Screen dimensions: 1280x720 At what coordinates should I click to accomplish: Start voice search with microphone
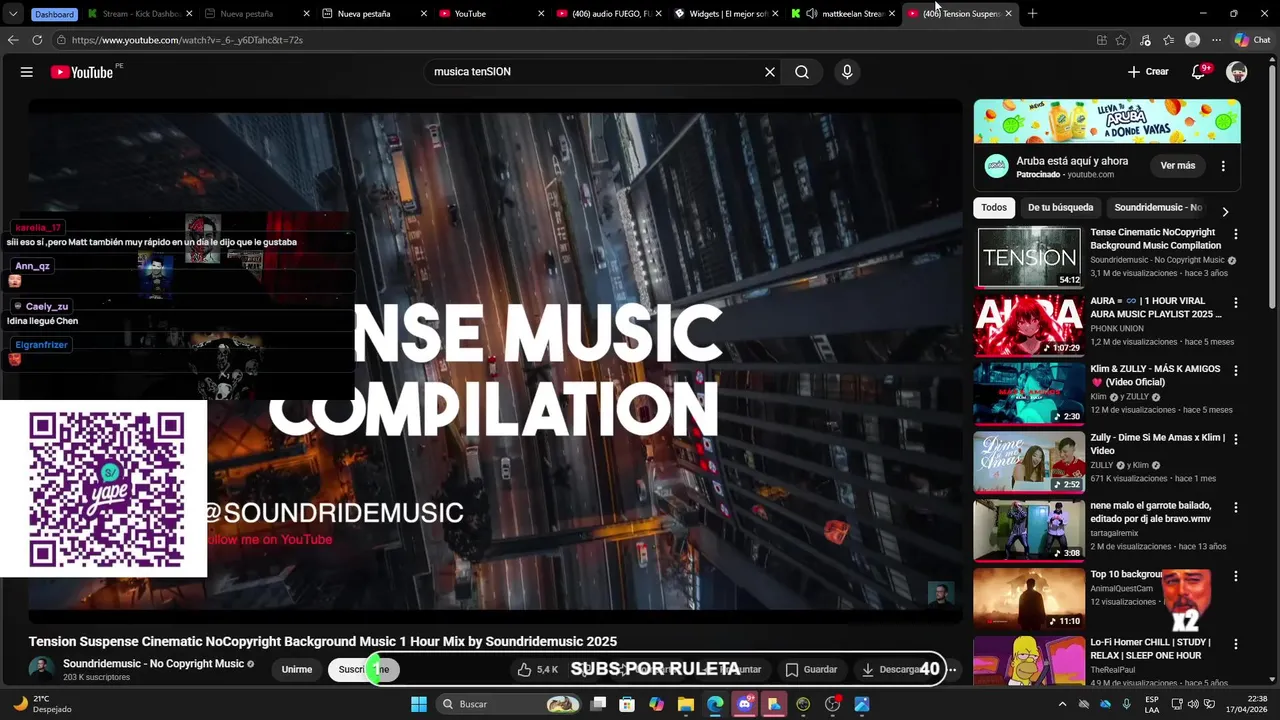tap(847, 72)
